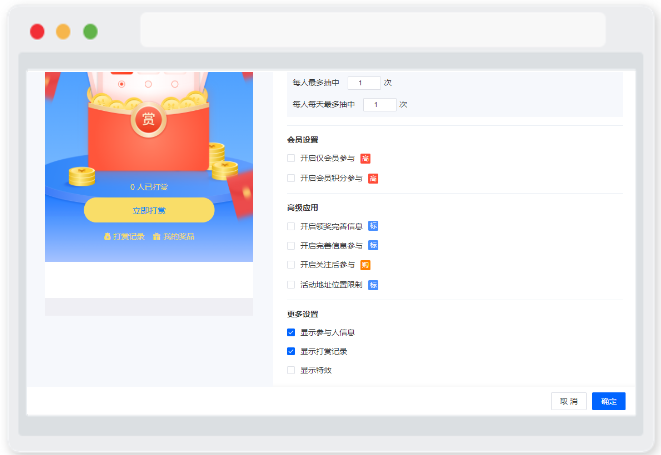Click the red badge beside 开启仅会员参与
The height and width of the screenshot is (455, 661).
tap(365, 159)
